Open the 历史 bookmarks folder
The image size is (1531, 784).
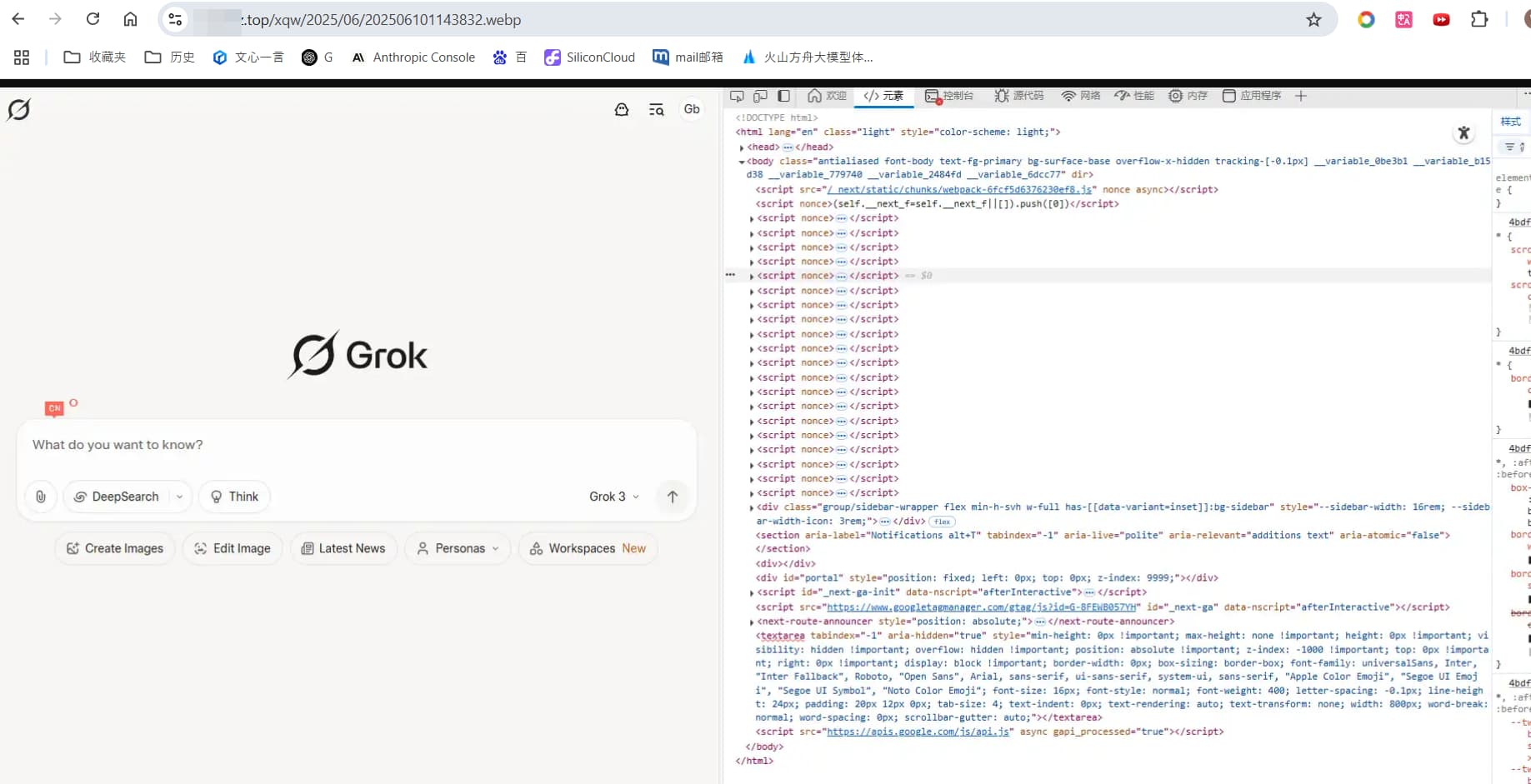pos(170,57)
